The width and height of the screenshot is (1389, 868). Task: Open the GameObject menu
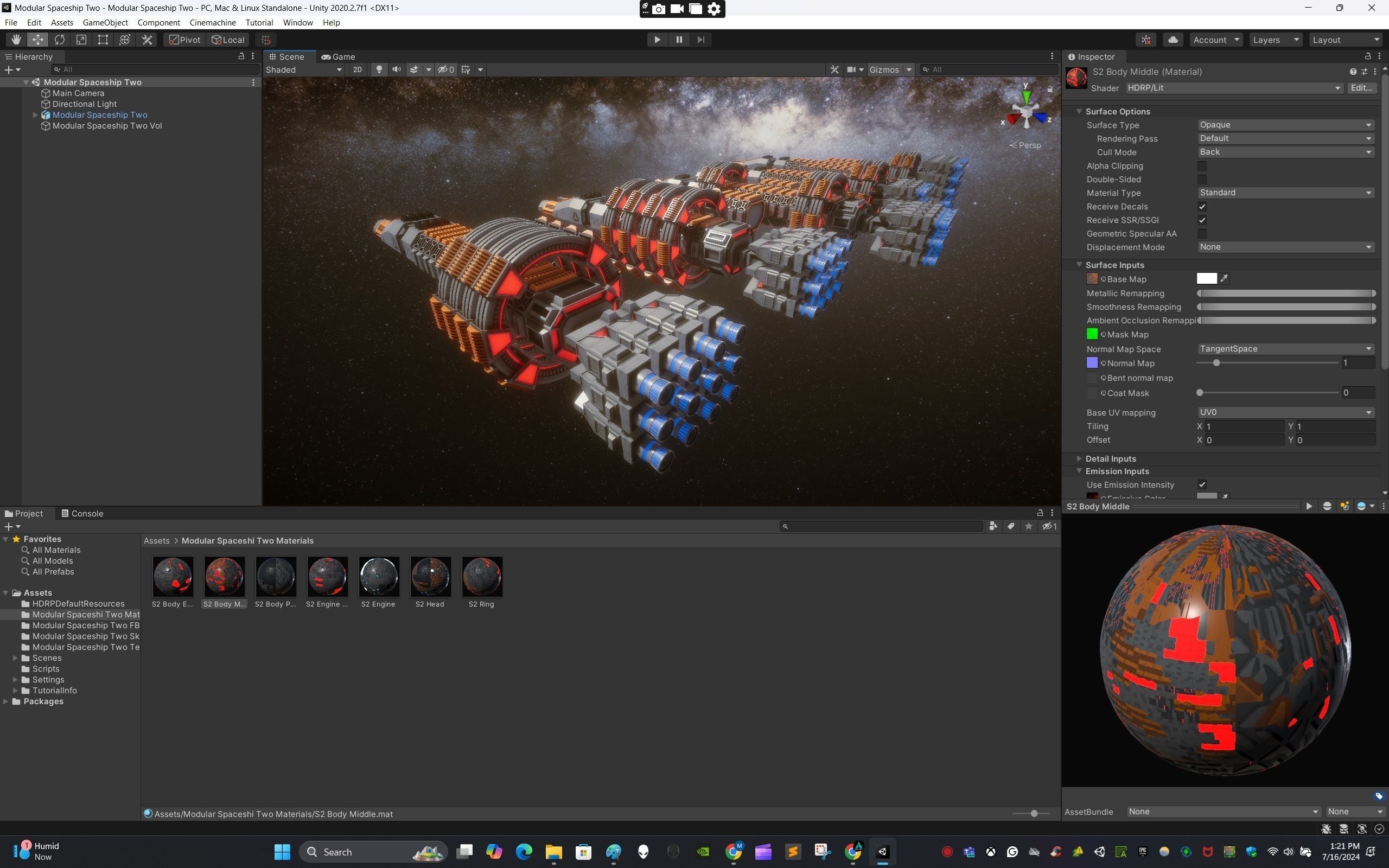click(x=105, y=22)
